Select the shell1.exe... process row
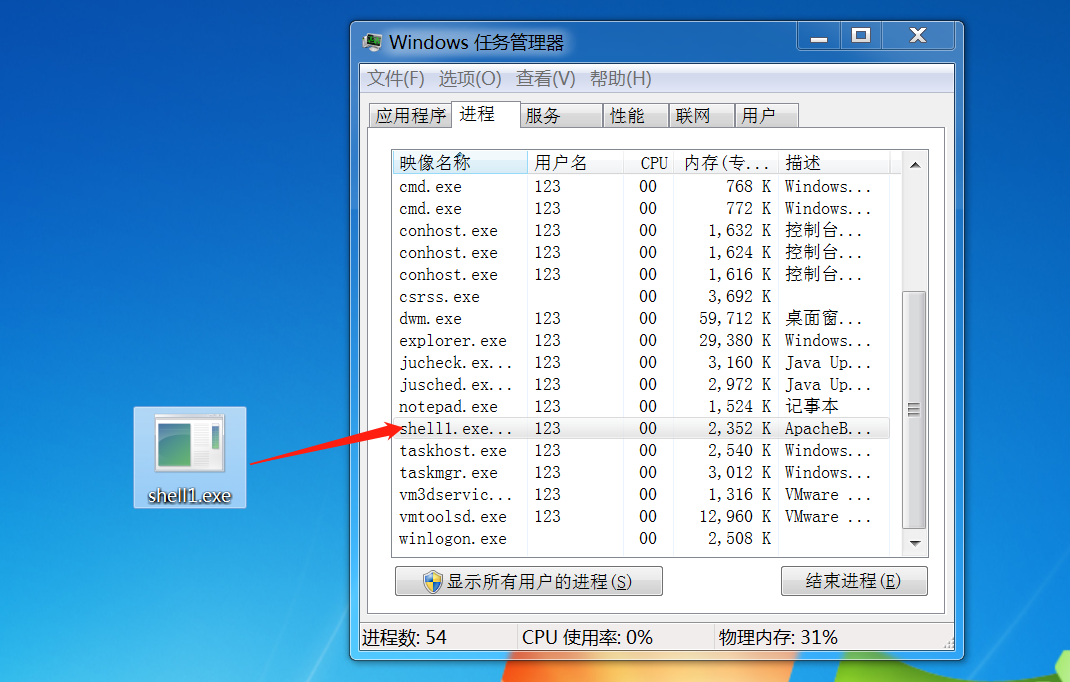The height and width of the screenshot is (682, 1070). [641, 428]
